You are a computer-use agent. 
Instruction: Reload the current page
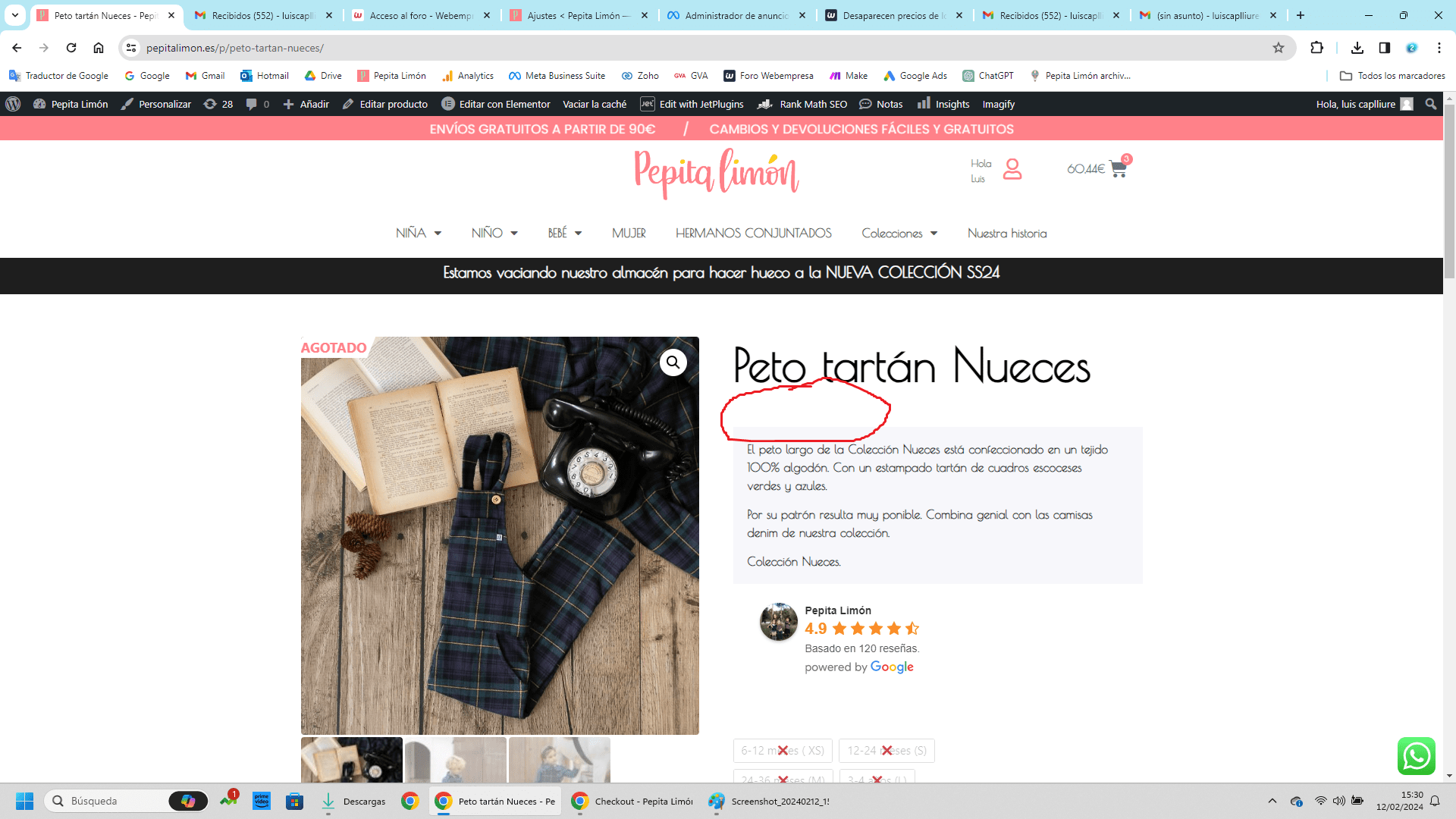pyautogui.click(x=71, y=48)
